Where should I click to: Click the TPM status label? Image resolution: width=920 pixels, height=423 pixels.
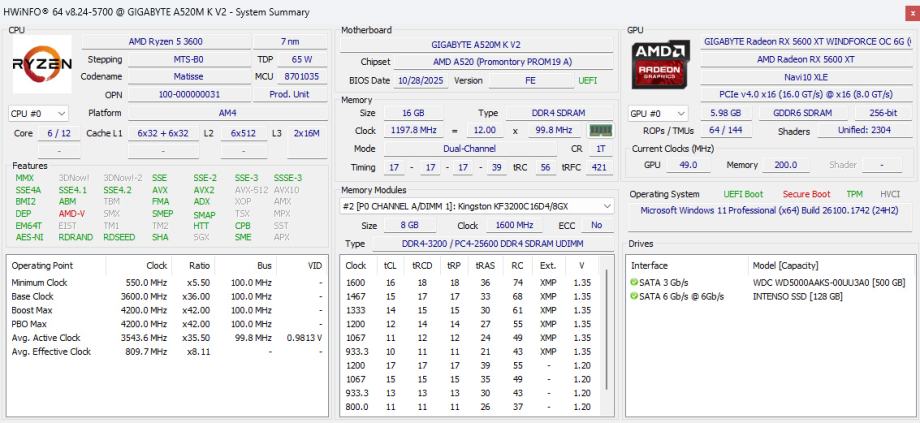click(854, 194)
